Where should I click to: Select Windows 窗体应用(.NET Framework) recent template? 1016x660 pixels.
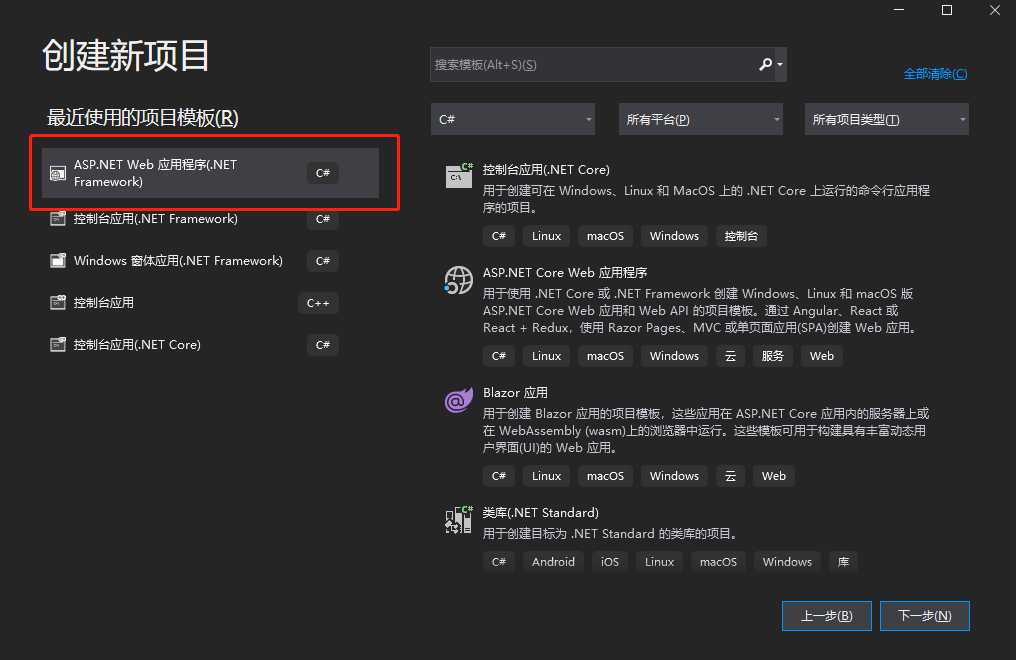pyautogui.click(x=210, y=260)
